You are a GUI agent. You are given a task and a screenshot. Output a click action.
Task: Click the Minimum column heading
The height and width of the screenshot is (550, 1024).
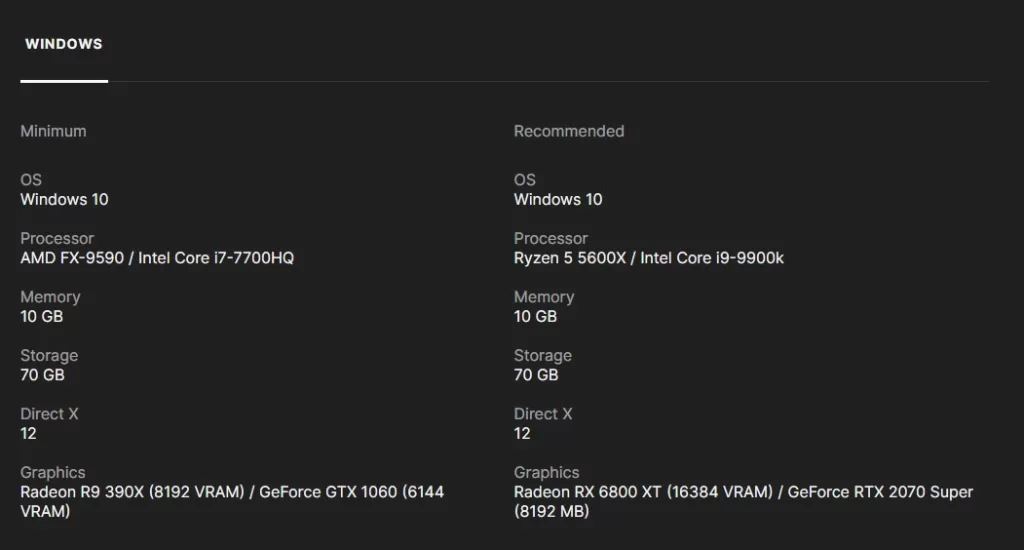tap(54, 131)
